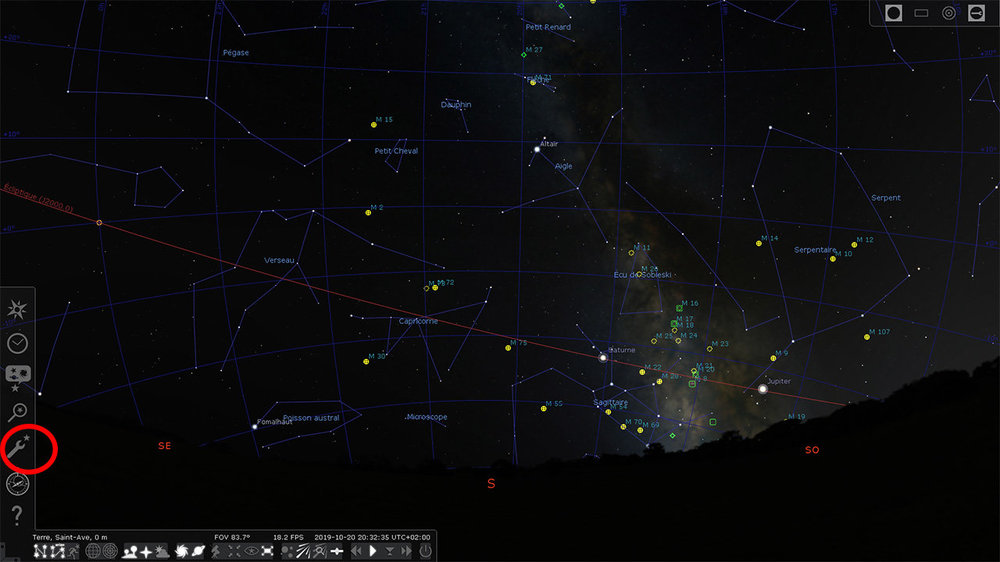Select the star Altair
Viewport: 1000px width, 562px height.
[537, 149]
